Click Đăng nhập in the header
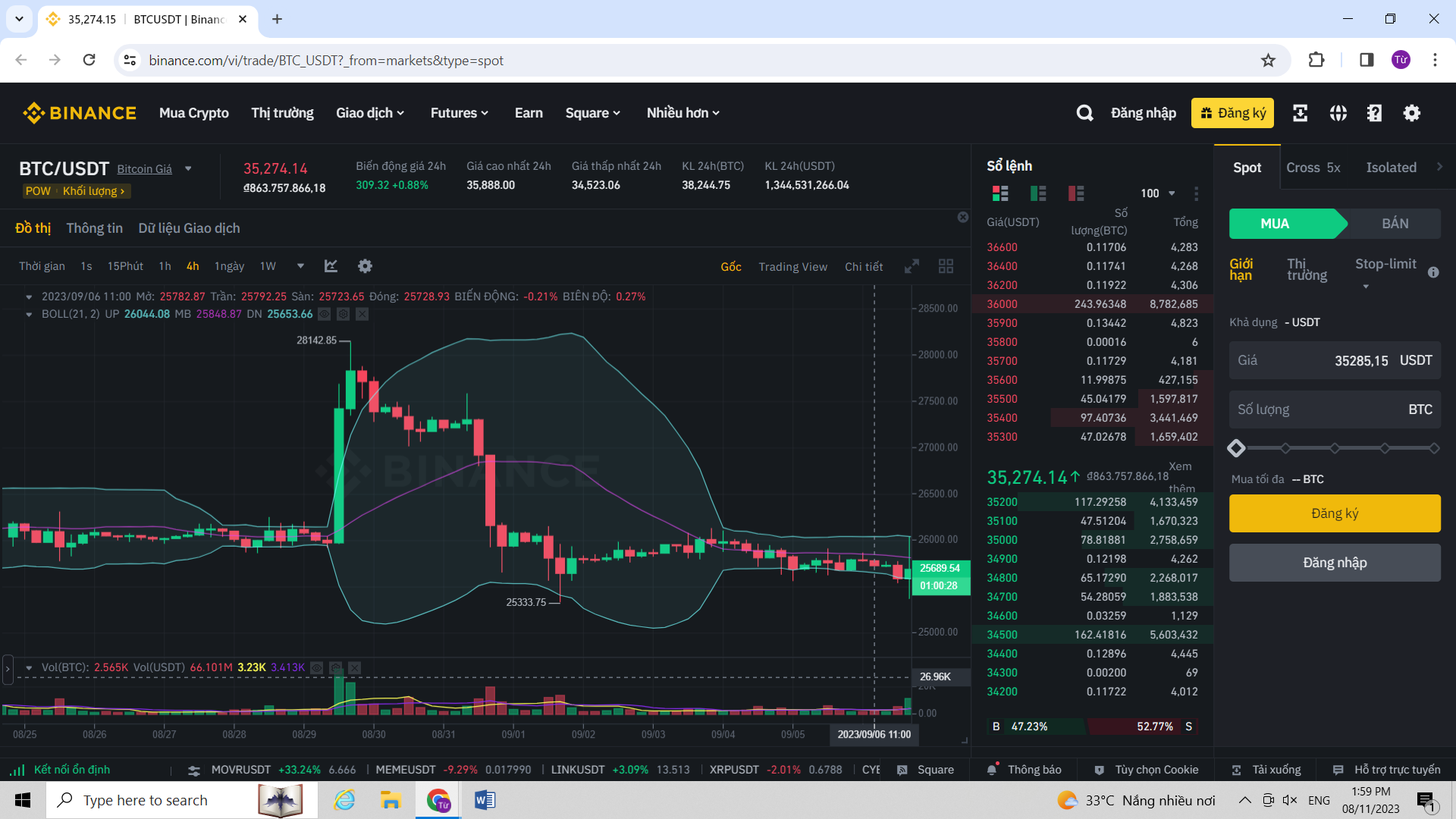 (1144, 113)
